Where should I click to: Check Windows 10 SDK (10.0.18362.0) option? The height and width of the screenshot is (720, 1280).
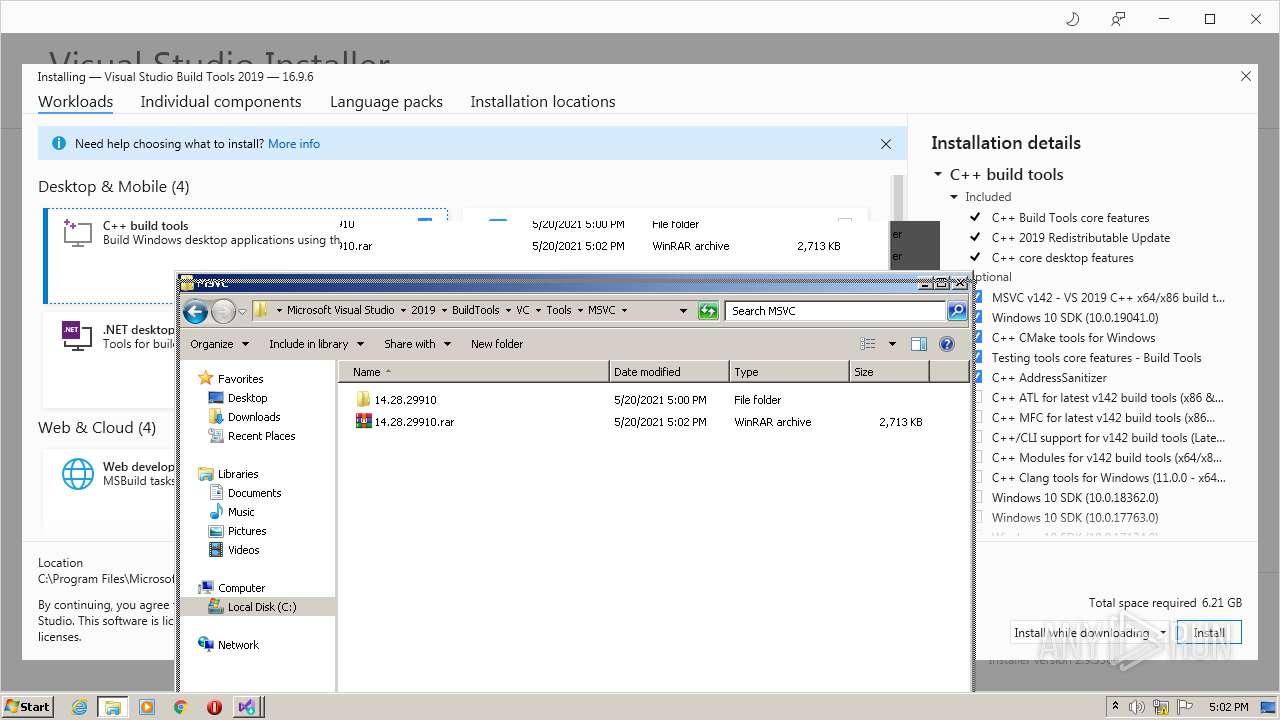pos(978,498)
